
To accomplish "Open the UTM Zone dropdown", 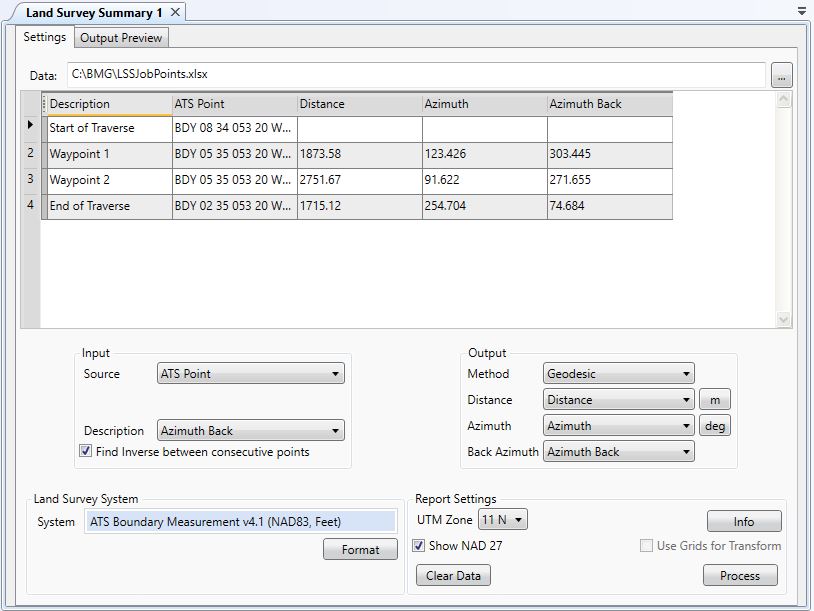I will click(502, 520).
